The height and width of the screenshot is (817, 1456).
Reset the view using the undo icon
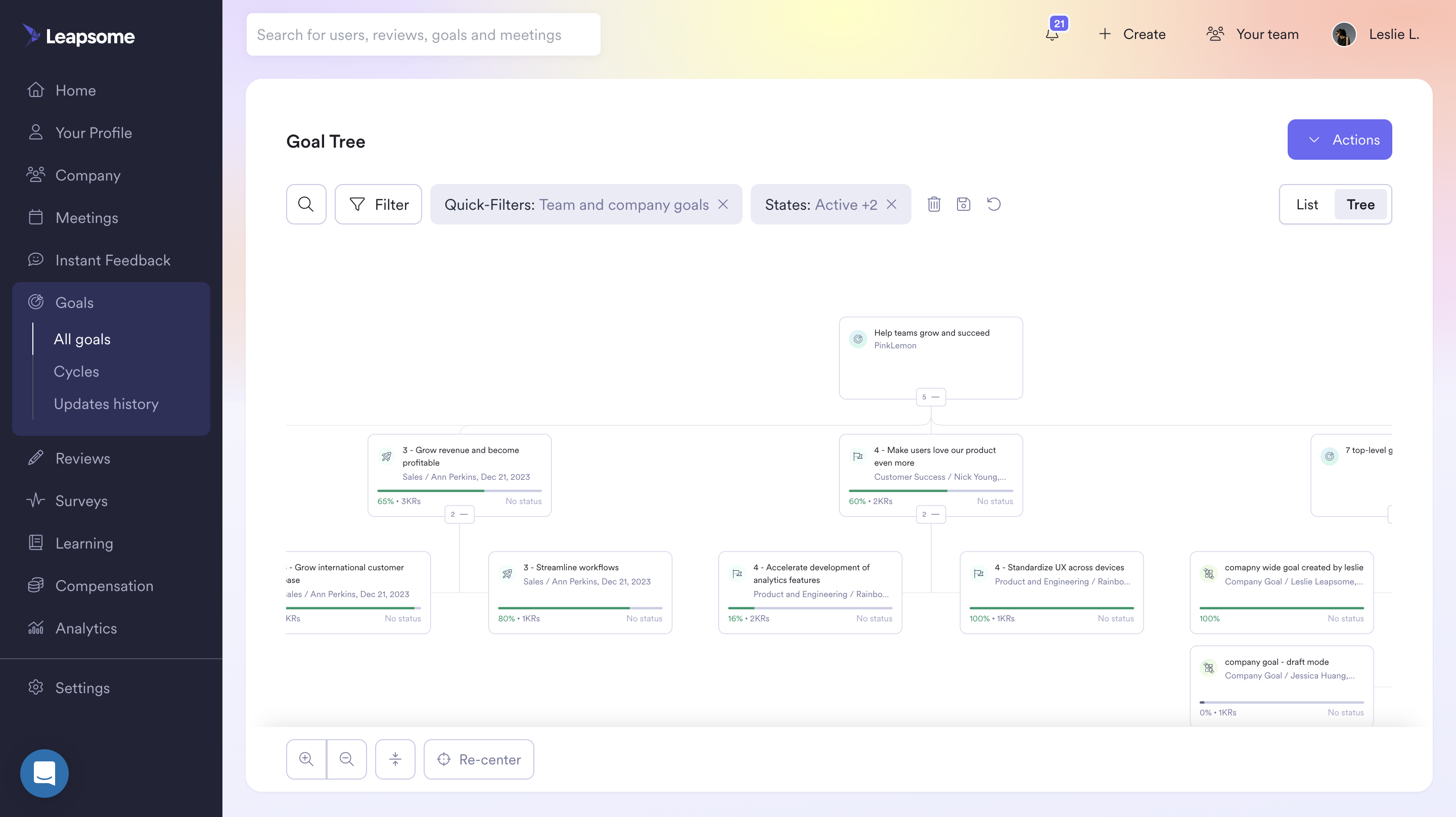click(994, 204)
